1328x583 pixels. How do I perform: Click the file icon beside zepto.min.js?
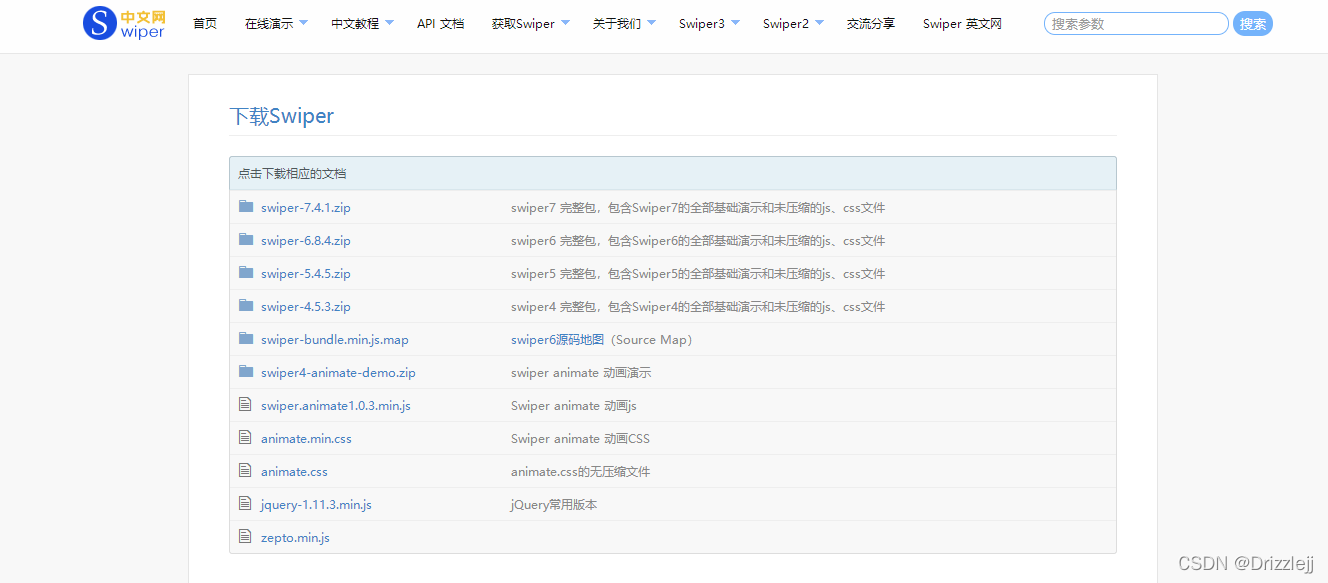pos(245,537)
